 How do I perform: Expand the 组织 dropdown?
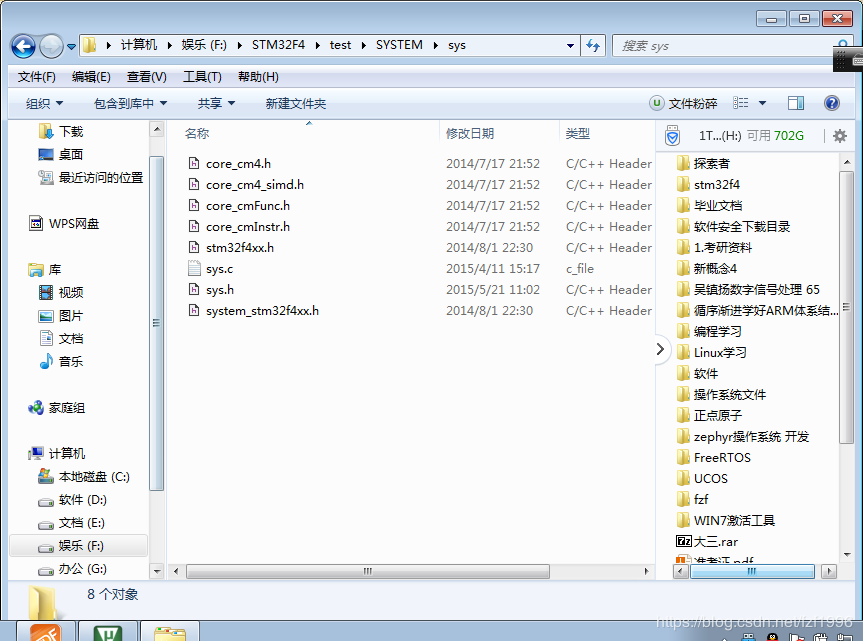pos(44,103)
